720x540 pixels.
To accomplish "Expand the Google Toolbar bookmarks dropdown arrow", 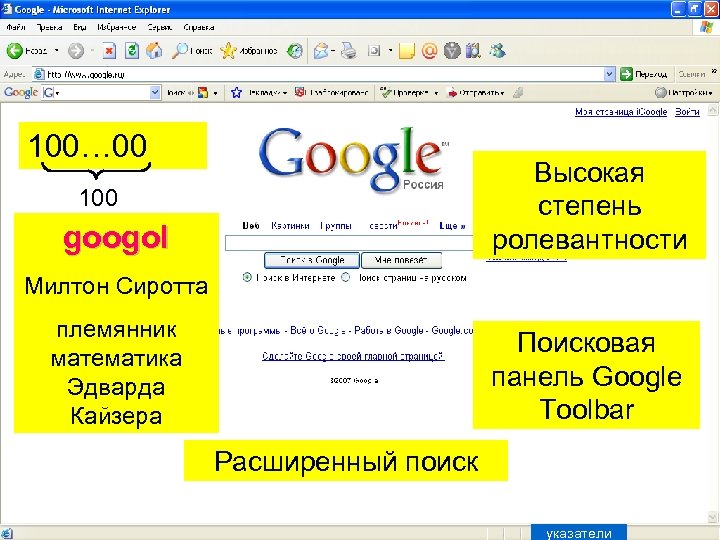I will click(285, 93).
